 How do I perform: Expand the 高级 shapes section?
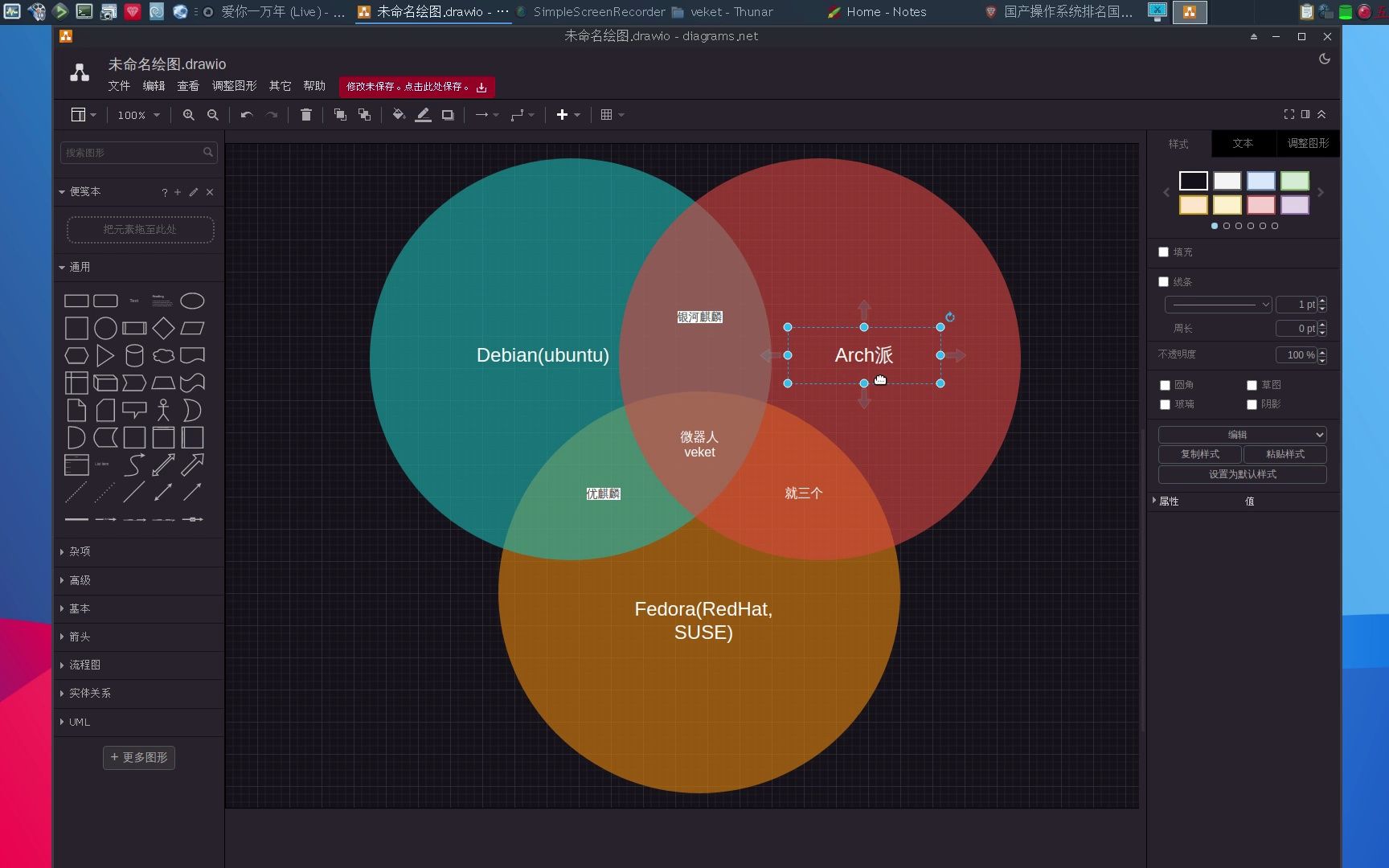(x=139, y=580)
